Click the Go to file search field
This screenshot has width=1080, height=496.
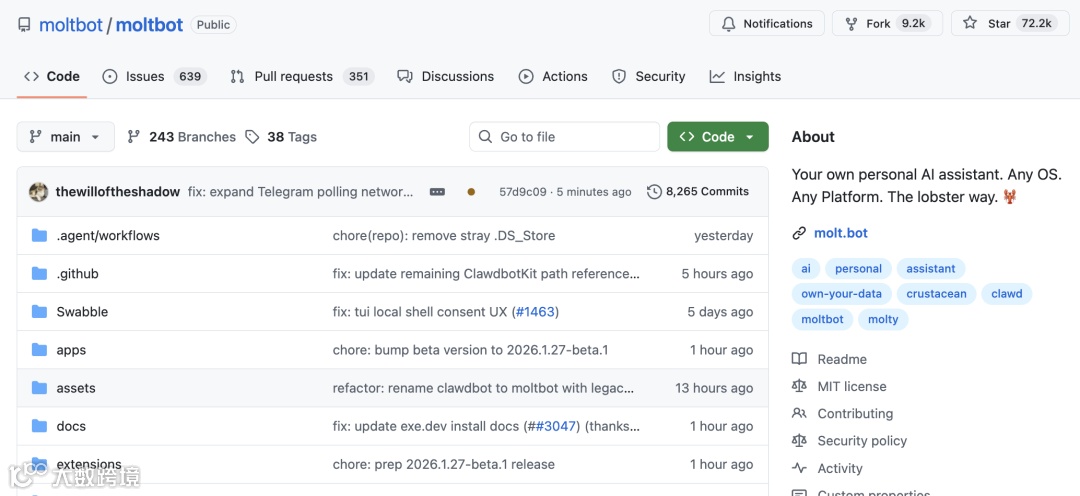point(564,137)
